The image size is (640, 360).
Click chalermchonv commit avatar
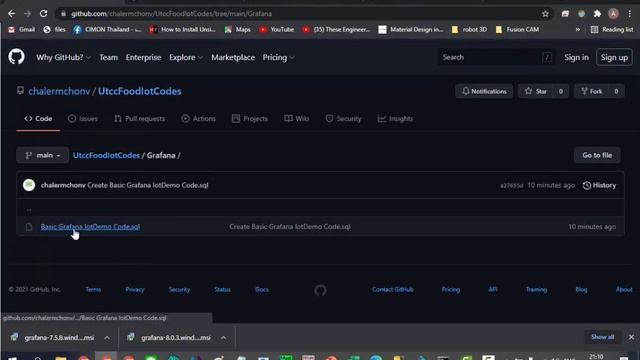pyautogui.click(x=29, y=185)
